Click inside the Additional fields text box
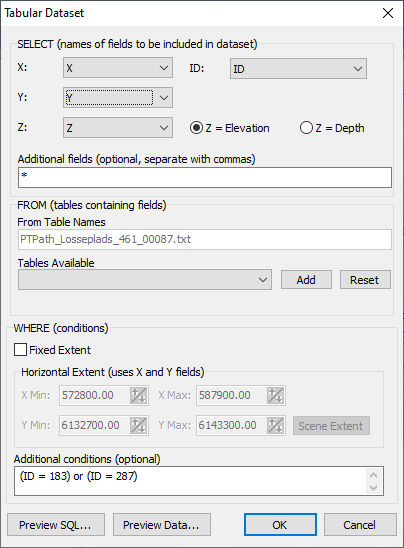The image size is (404, 548). 205,178
